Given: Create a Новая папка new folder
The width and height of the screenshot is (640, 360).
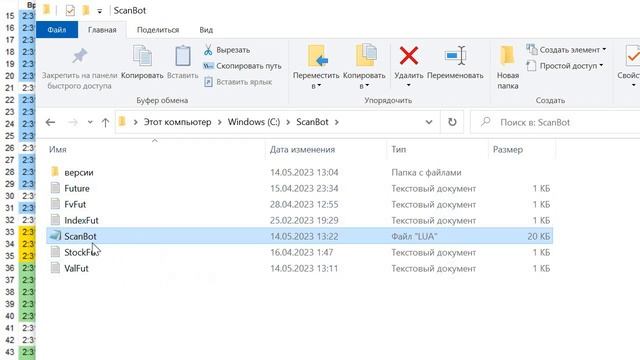Looking at the screenshot, I should (507, 66).
